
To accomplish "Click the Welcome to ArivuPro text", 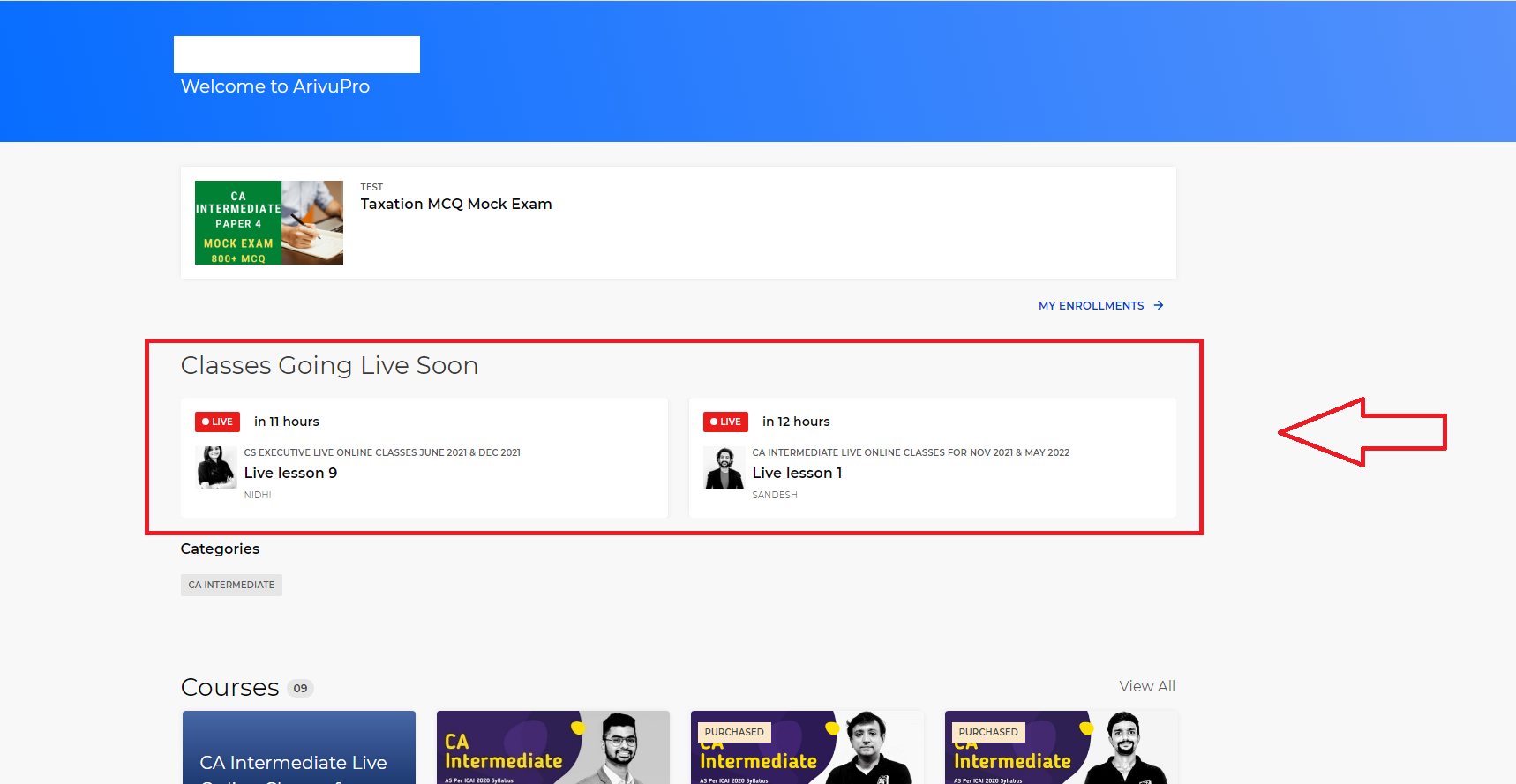I will (x=275, y=86).
